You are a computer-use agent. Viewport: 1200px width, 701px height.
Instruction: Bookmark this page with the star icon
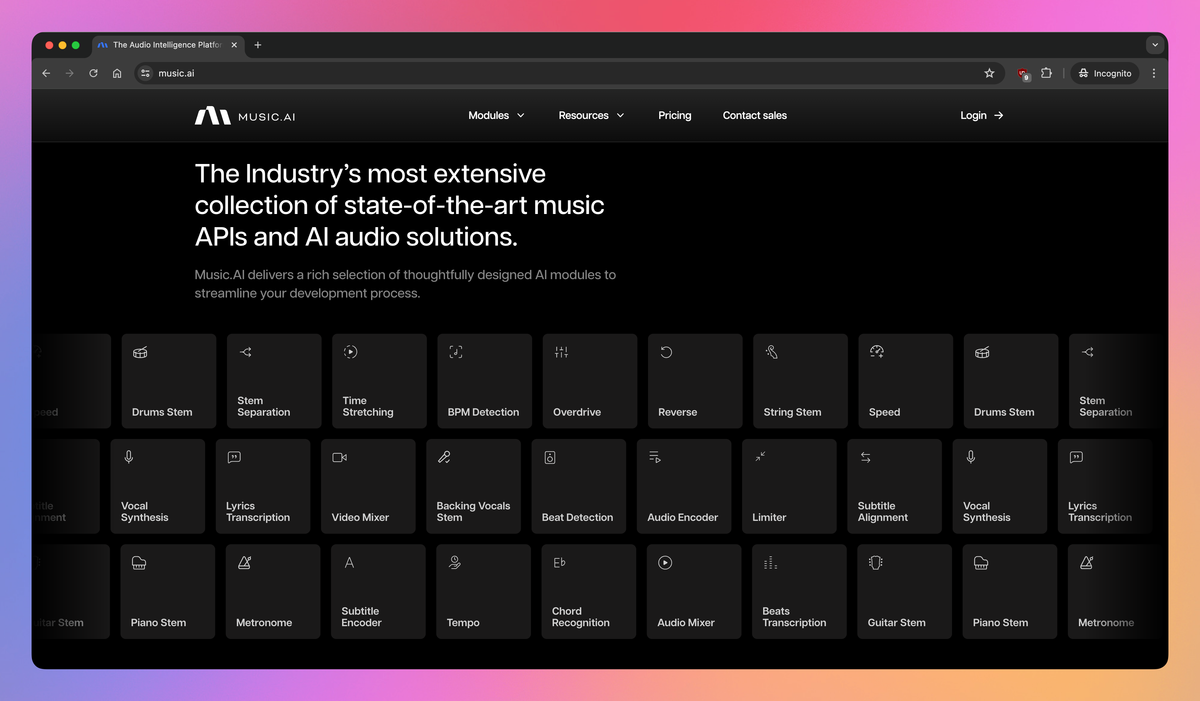coord(989,73)
